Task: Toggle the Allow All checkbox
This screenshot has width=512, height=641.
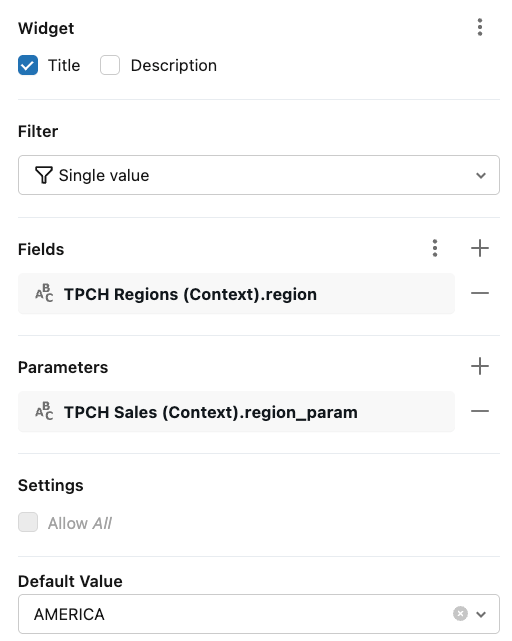Action: click(x=28, y=522)
